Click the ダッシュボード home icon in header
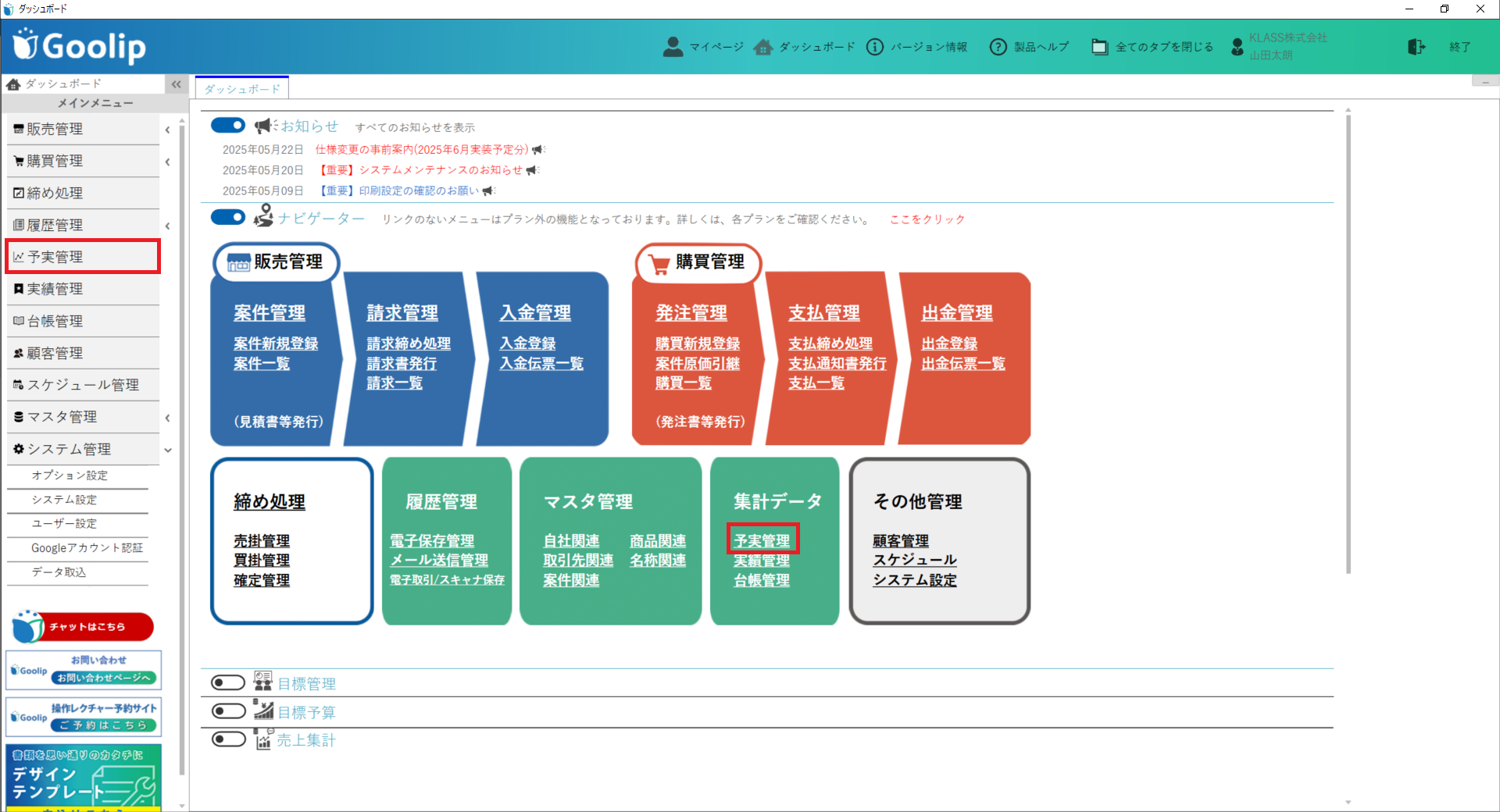Image resolution: width=1500 pixels, height=812 pixels. (763, 47)
